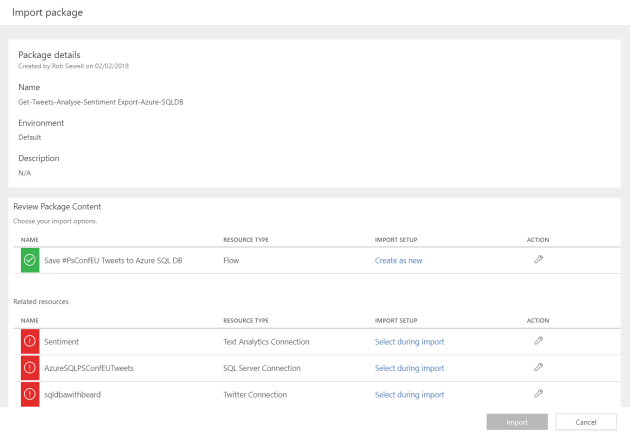This screenshot has width=630, height=435.
Task: Click the edit wrench for Sentiment connection
Action: (x=538, y=341)
